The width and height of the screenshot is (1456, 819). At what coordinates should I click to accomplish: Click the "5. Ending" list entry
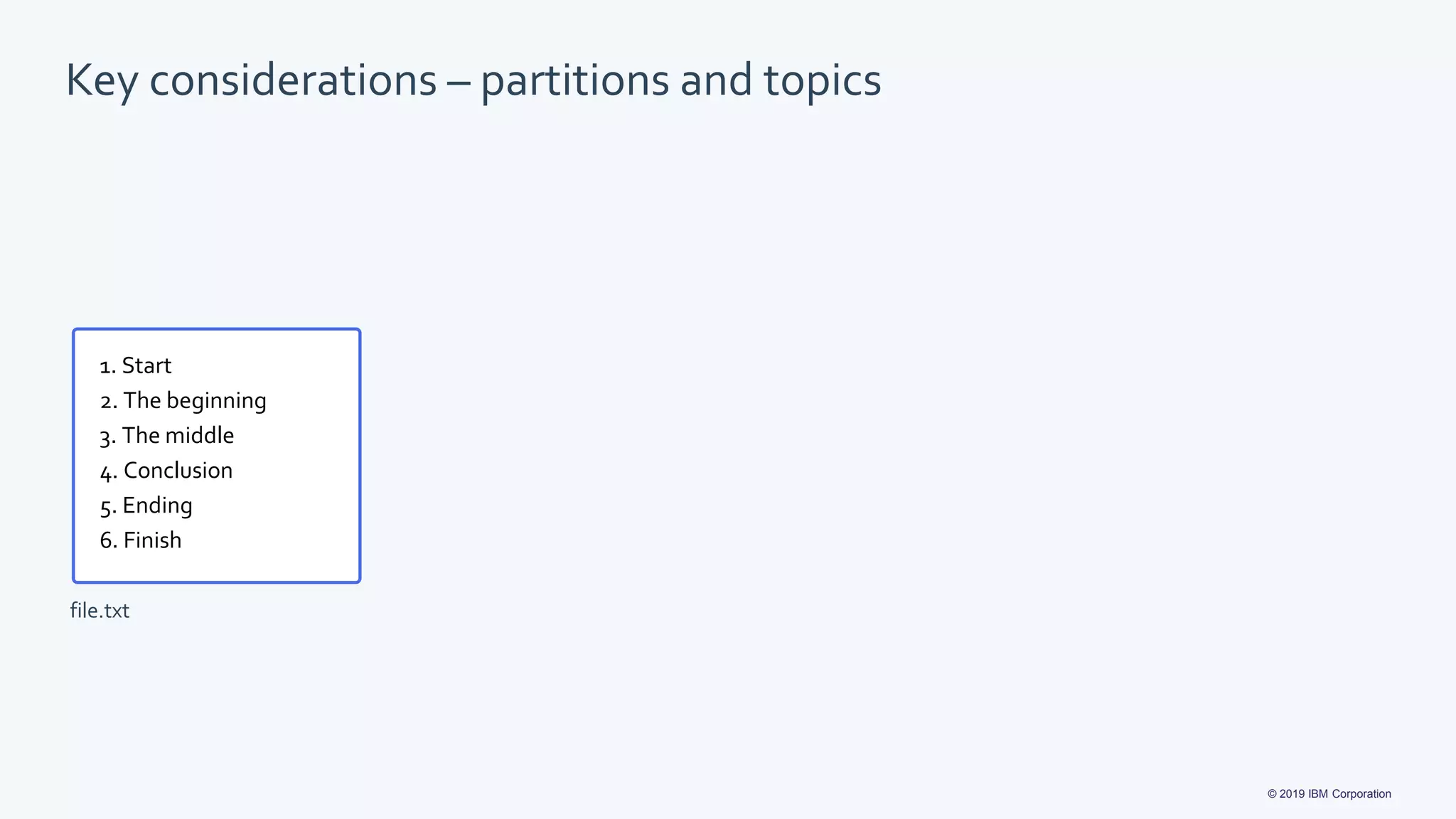click(146, 506)
